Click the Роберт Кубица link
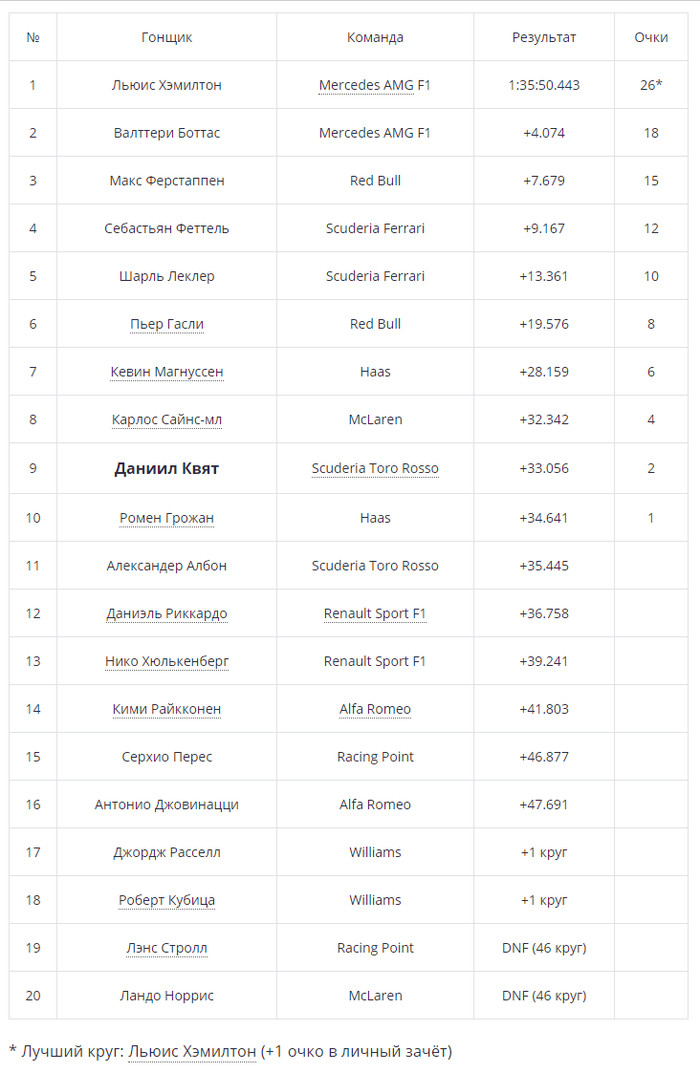The width and height of the screenshot is (700, 1073). point(167,900)
